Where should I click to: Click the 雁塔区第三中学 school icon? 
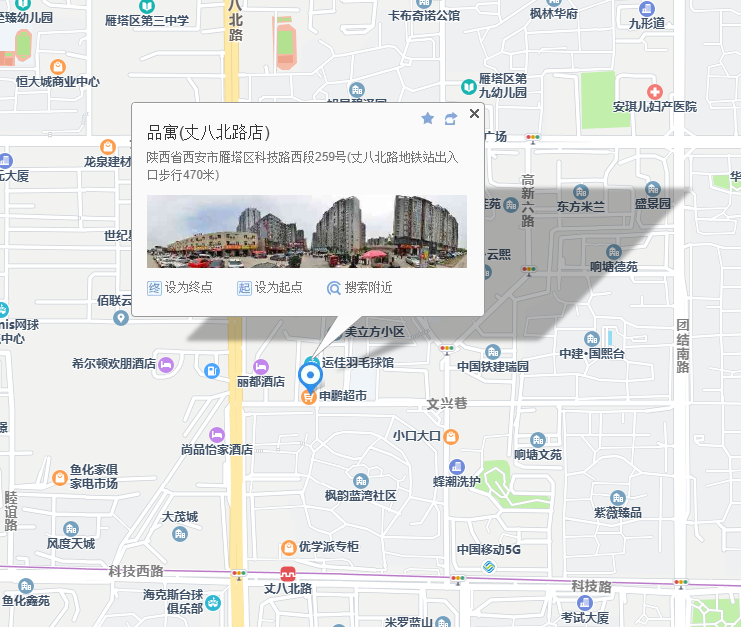[147, 7]
